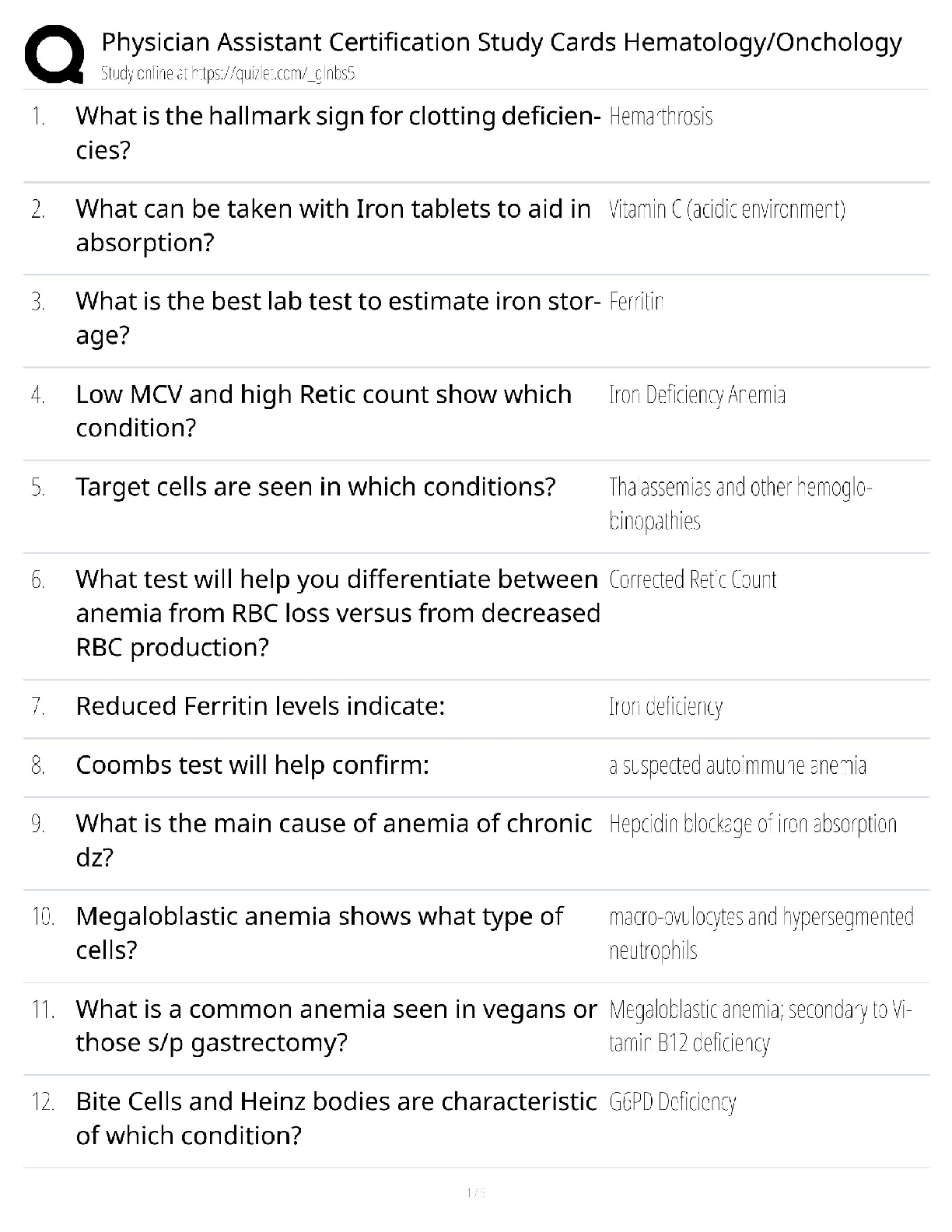Click the Corrected Retic Count answer

pyautogui.click(x=693, y=580)
